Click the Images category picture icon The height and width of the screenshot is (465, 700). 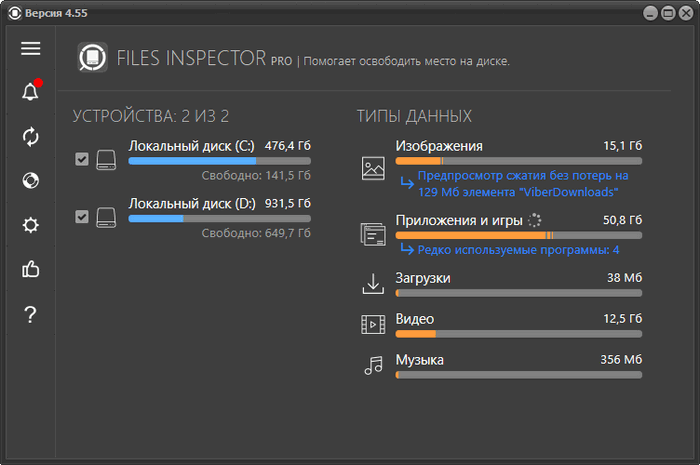tap(373, 168)
